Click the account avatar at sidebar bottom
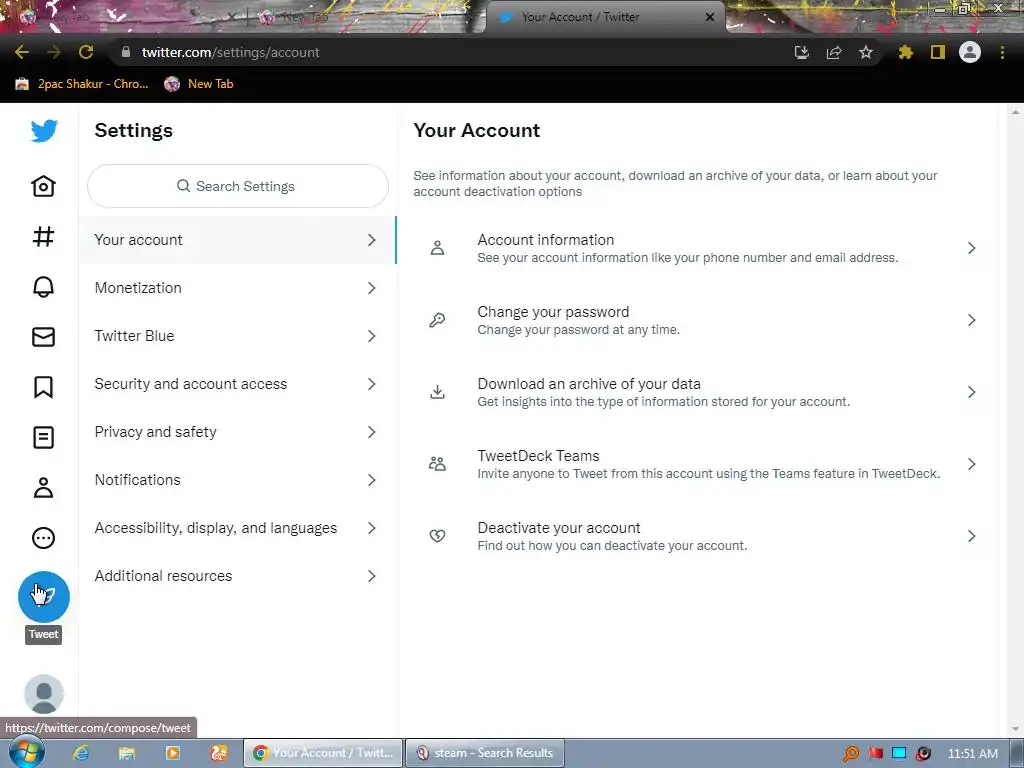Viewport: 1024px width, 768px height. [x=44, y=694]
